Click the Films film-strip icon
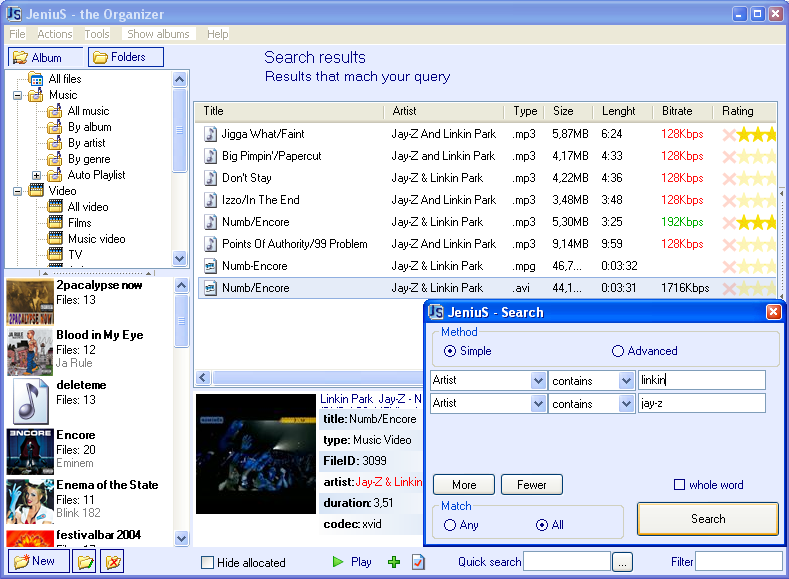 click(x=55, y=223)
